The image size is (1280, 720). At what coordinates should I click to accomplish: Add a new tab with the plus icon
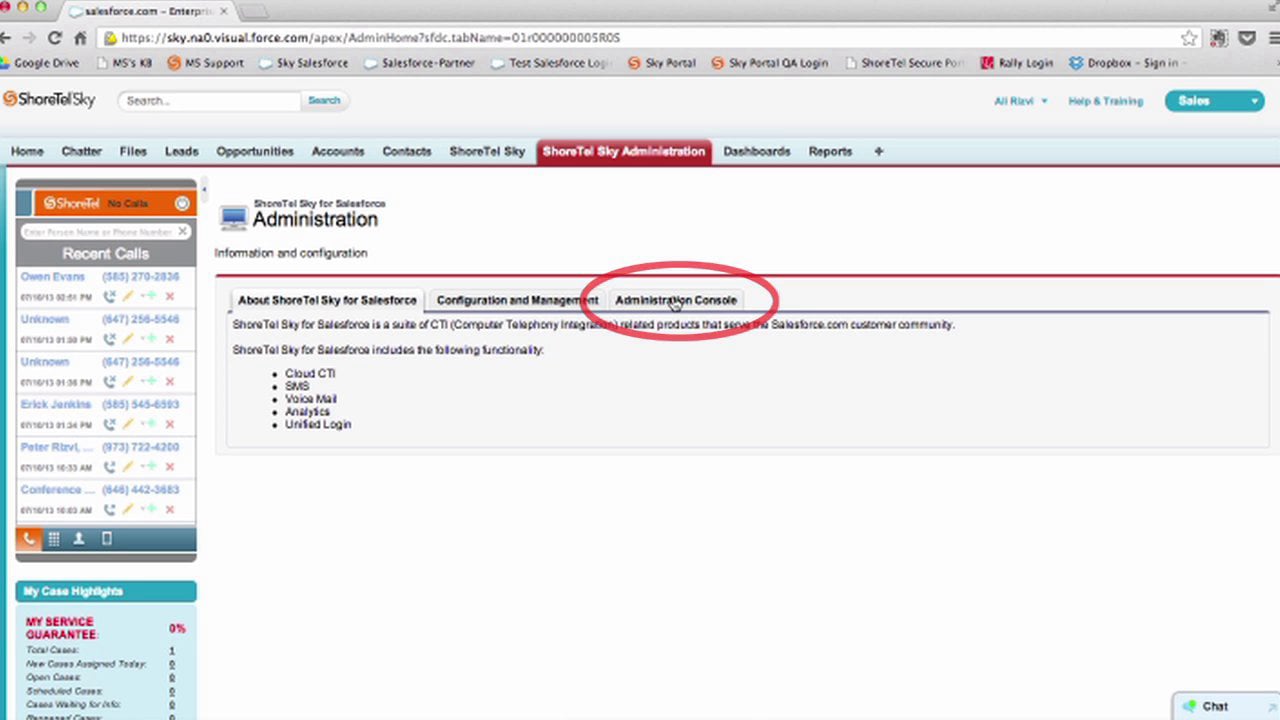click(x=878, y=152)
